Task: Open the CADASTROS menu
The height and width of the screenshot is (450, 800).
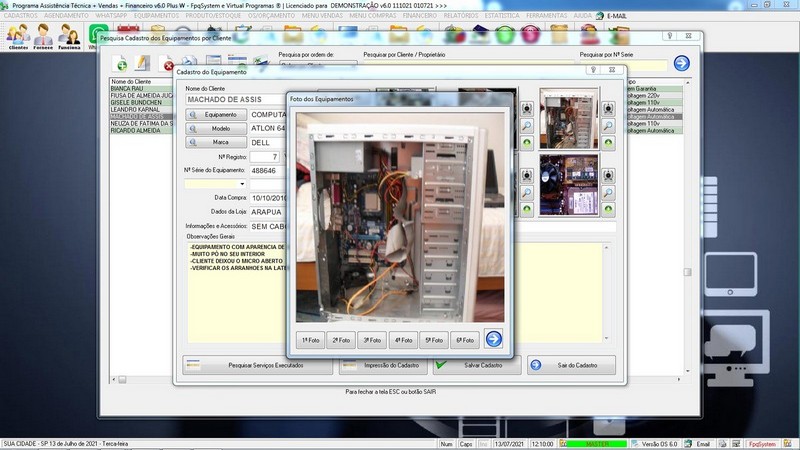Action: 20,16
